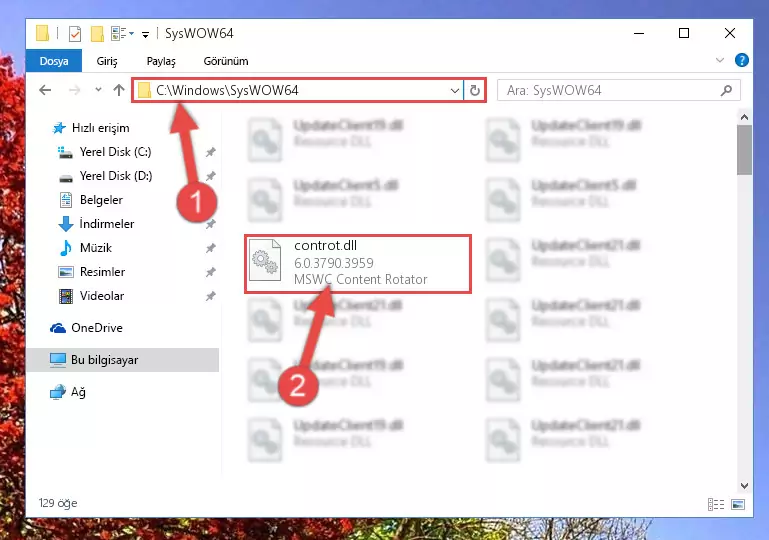Image resolution: width=769 pixels, height=540 pixels.
Task: Unpin Videolar using its pin icon
Action: point(210,296)
